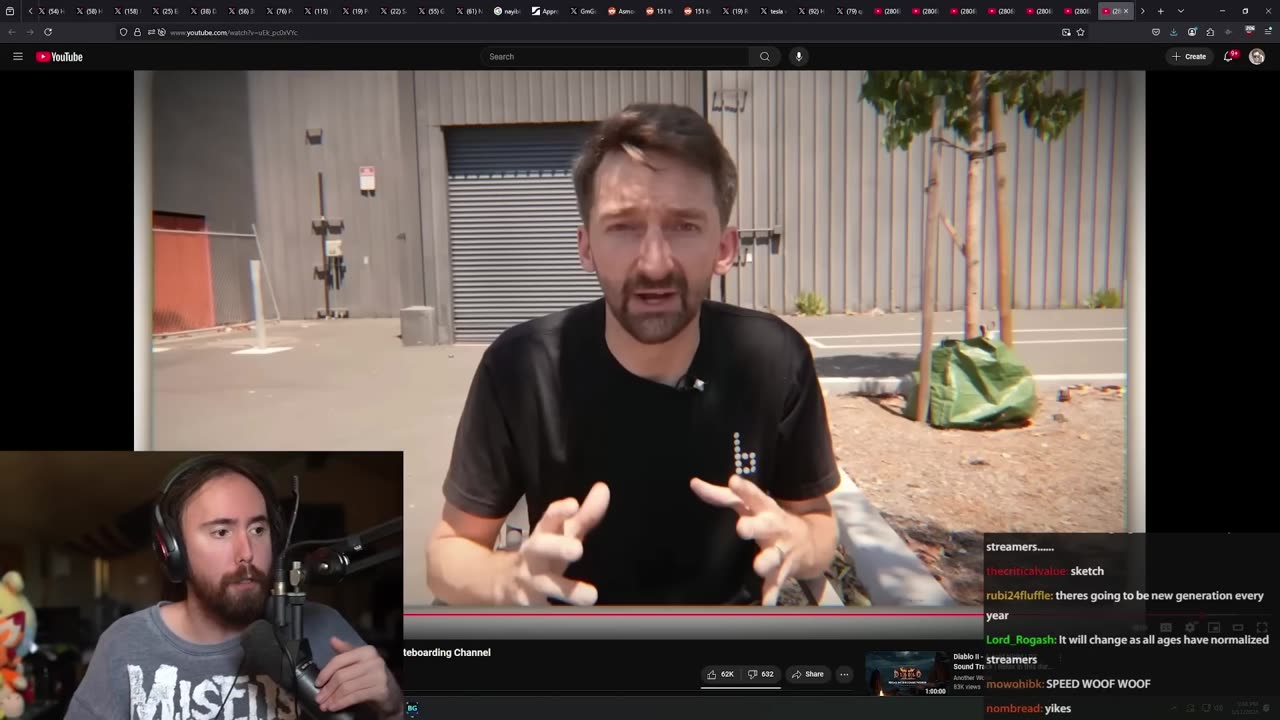Screen dimensions: 1280x720
Task: Click the site padlock security icon
Action: [137, 32]
